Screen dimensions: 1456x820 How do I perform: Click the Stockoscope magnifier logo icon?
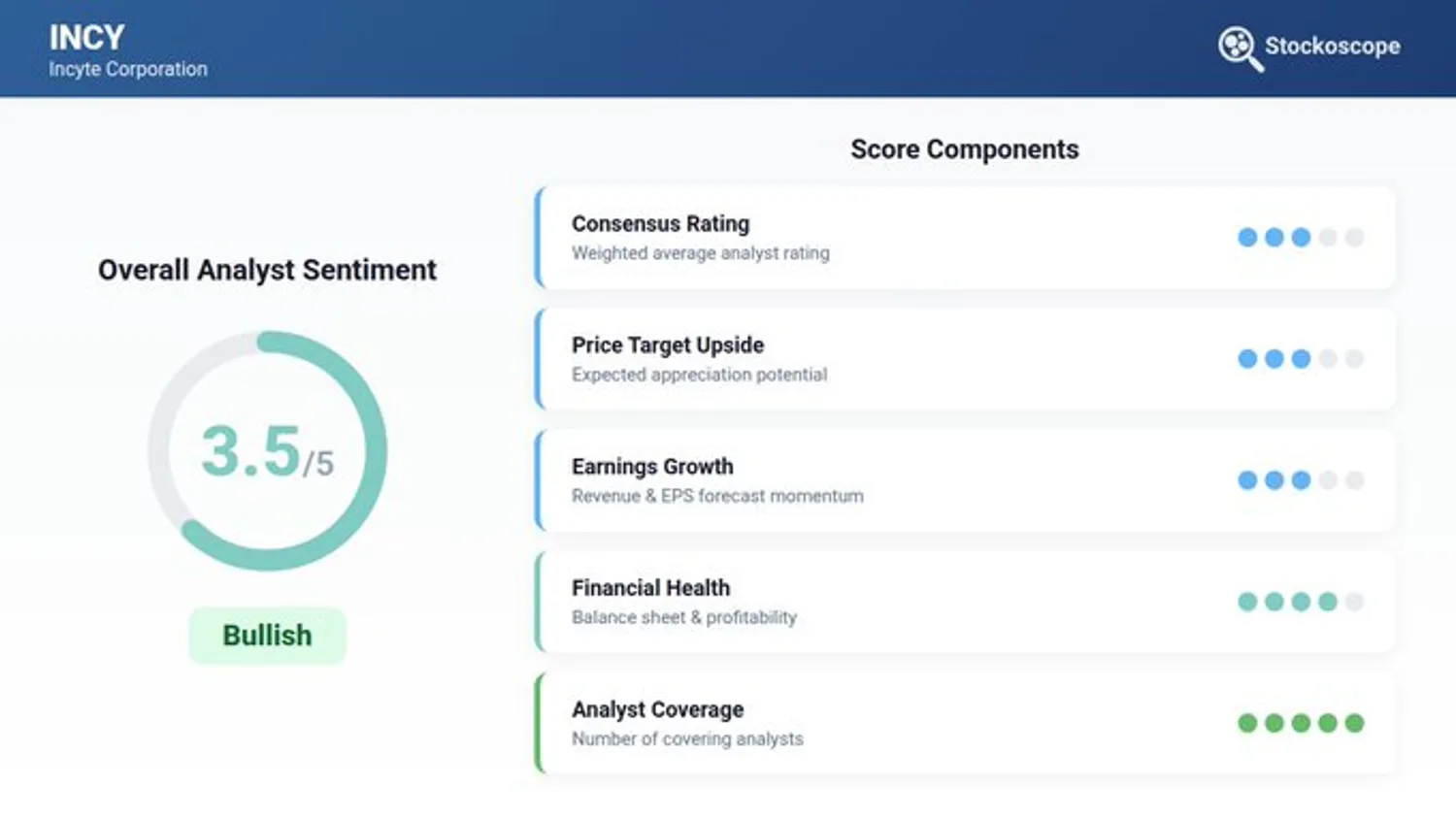[1240, 49]
